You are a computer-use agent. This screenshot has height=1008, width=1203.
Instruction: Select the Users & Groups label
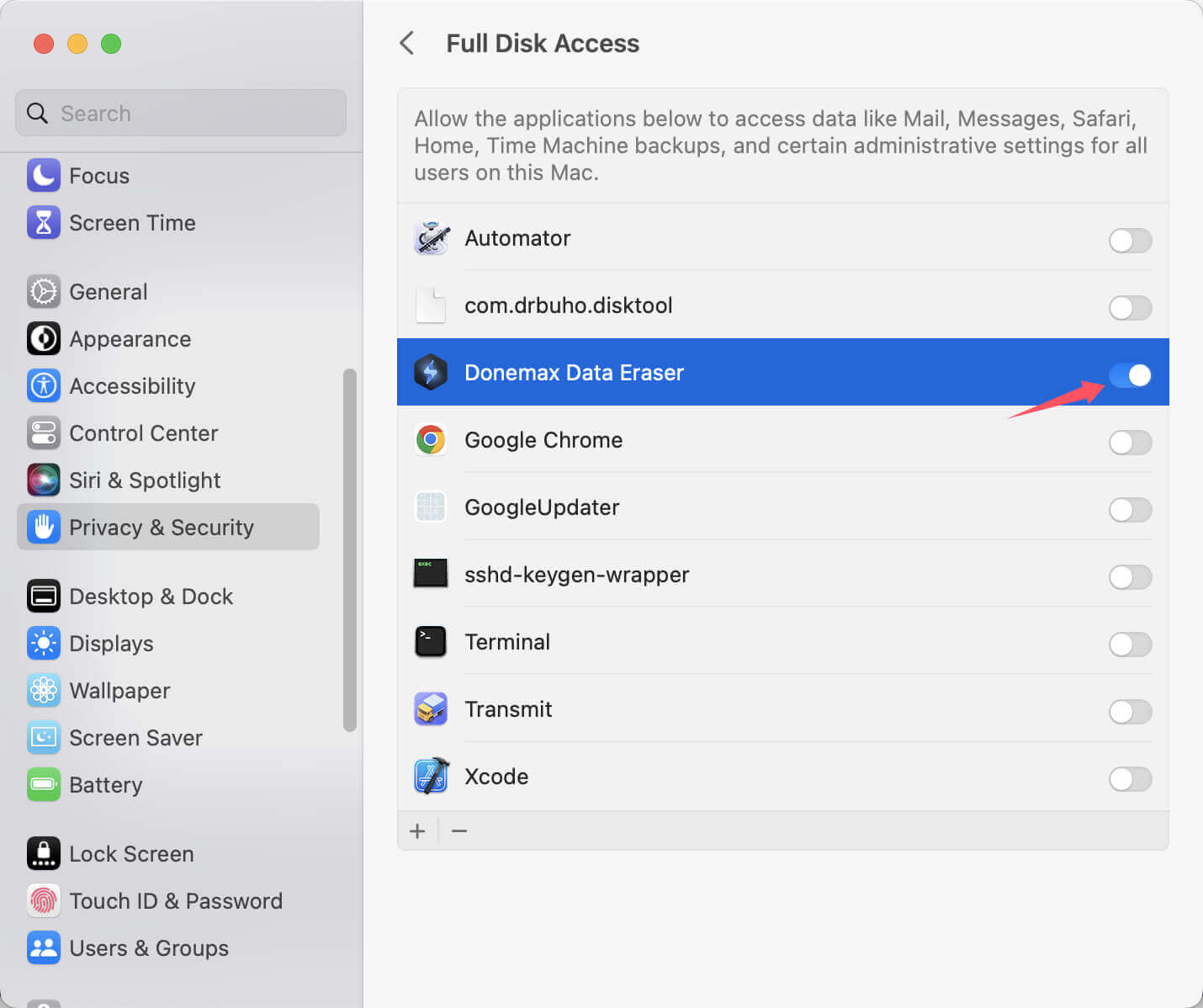(149, 948)
